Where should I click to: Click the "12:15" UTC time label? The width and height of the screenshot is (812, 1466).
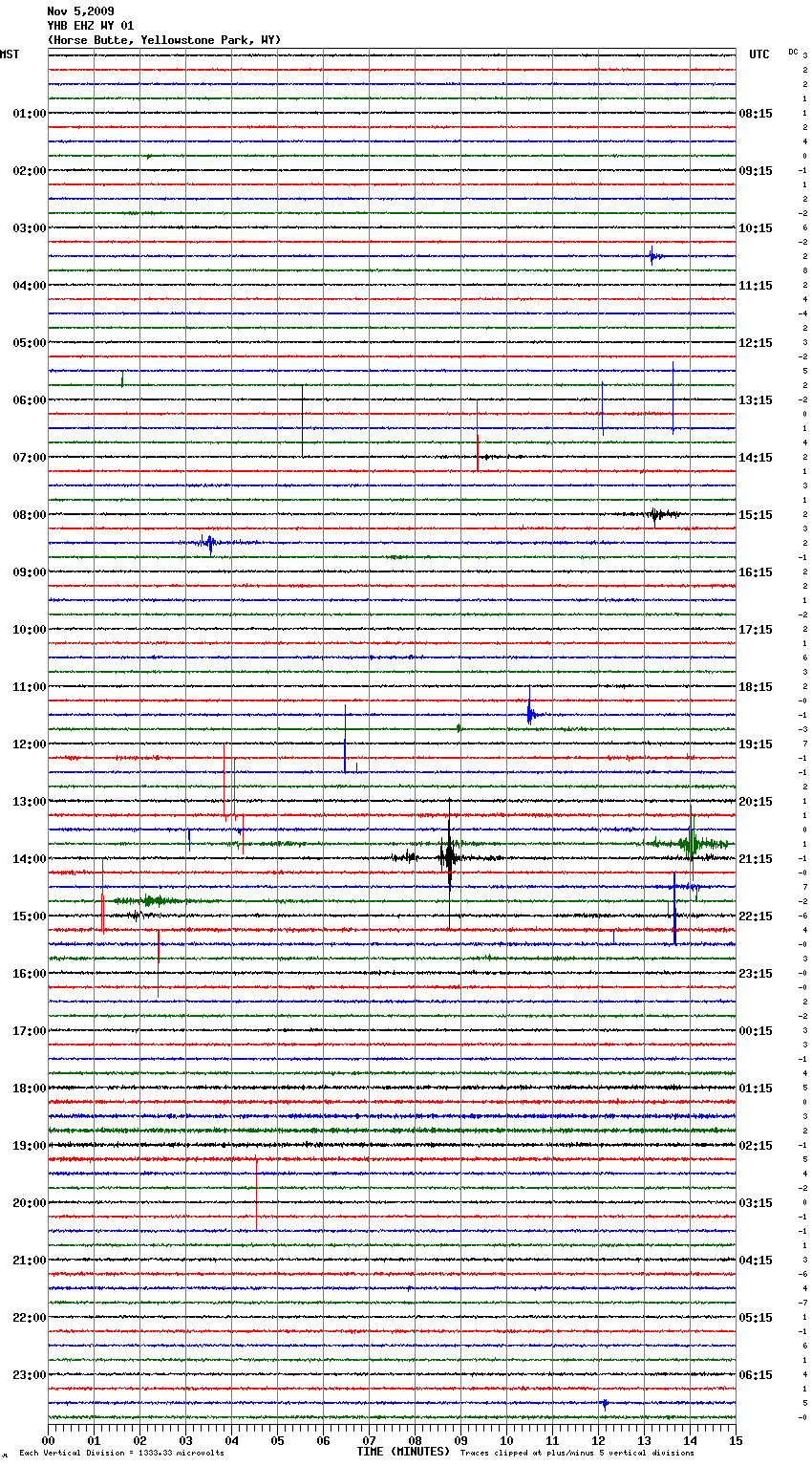pos(756,343)
